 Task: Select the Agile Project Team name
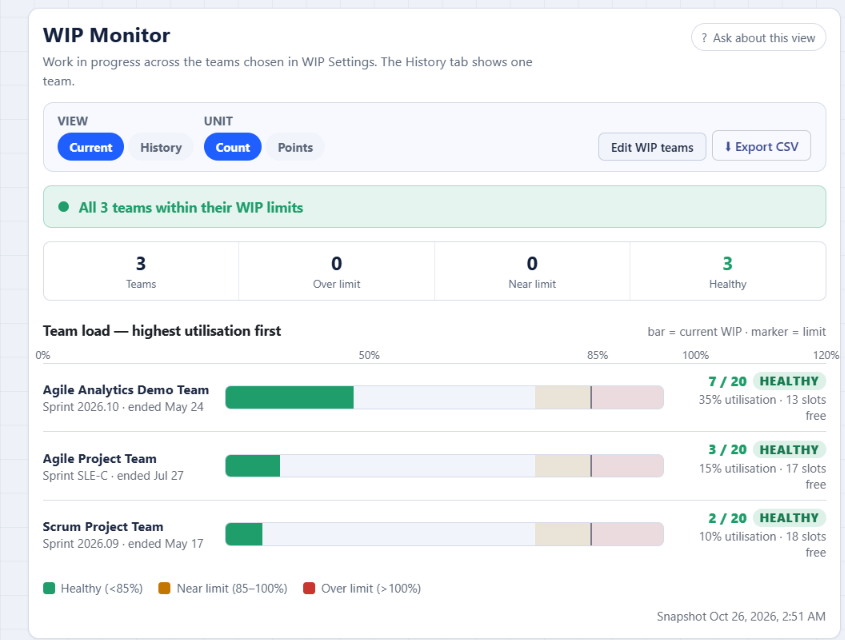100,458
